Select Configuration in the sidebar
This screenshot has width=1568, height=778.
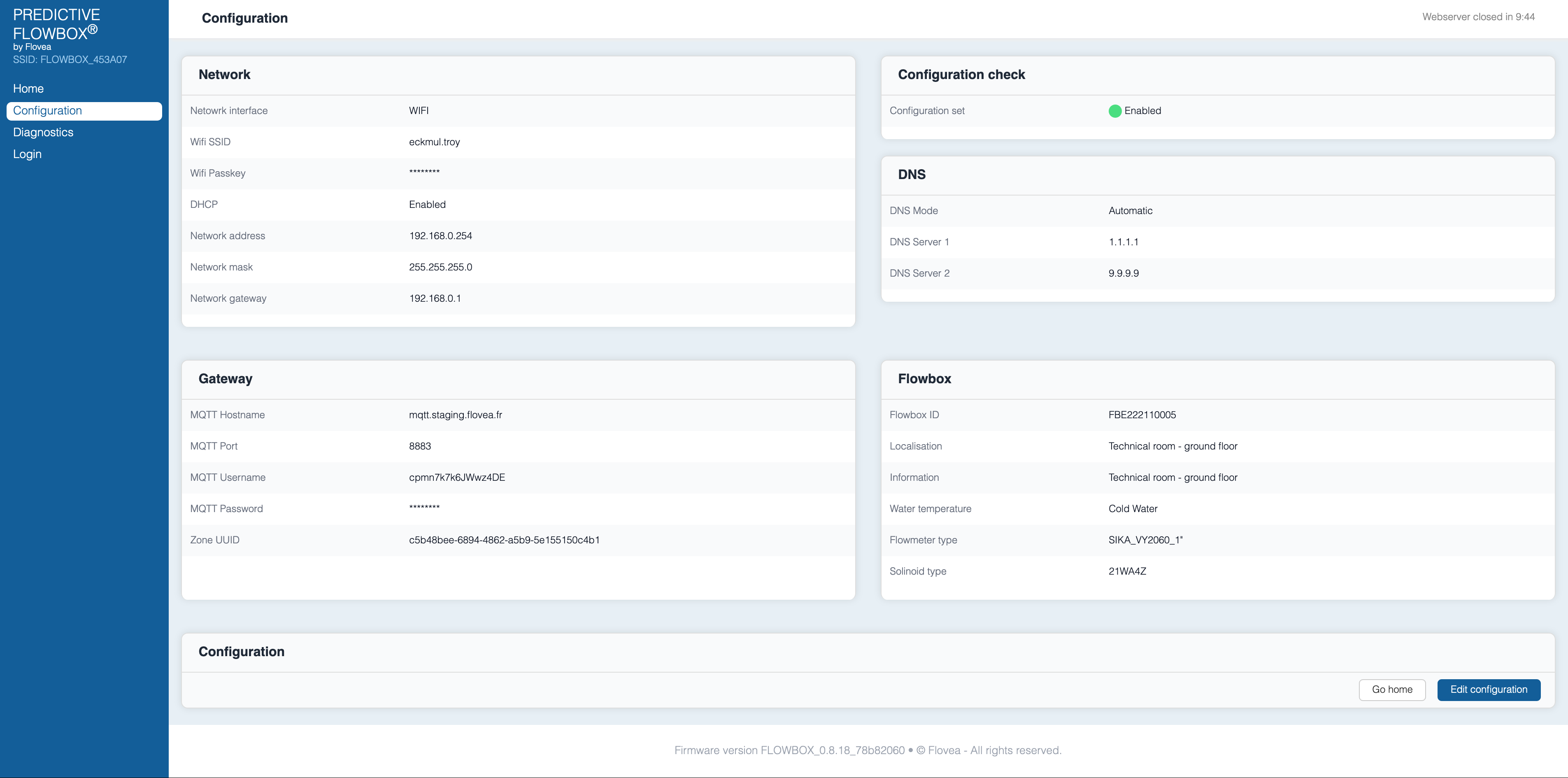click(x=84, y=111)
